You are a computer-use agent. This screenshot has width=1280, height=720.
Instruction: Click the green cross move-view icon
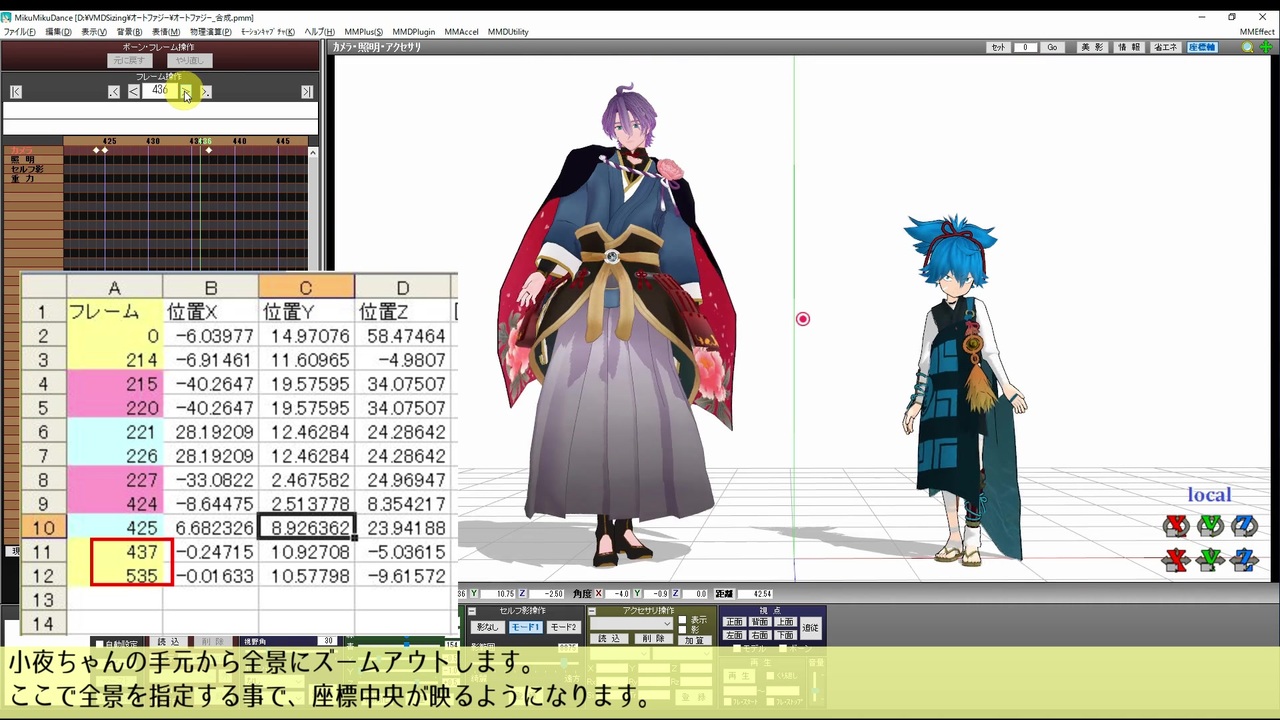pos(1265,47)
